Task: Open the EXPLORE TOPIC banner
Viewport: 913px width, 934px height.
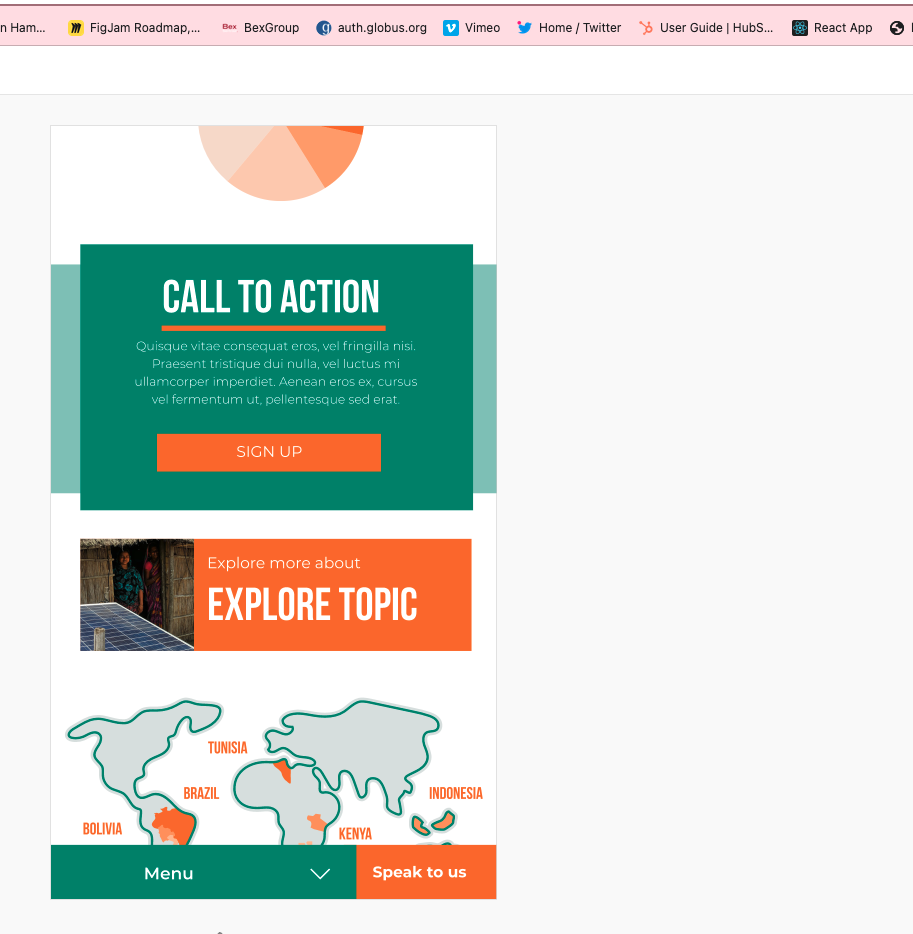Action: [x=332, y=595]
